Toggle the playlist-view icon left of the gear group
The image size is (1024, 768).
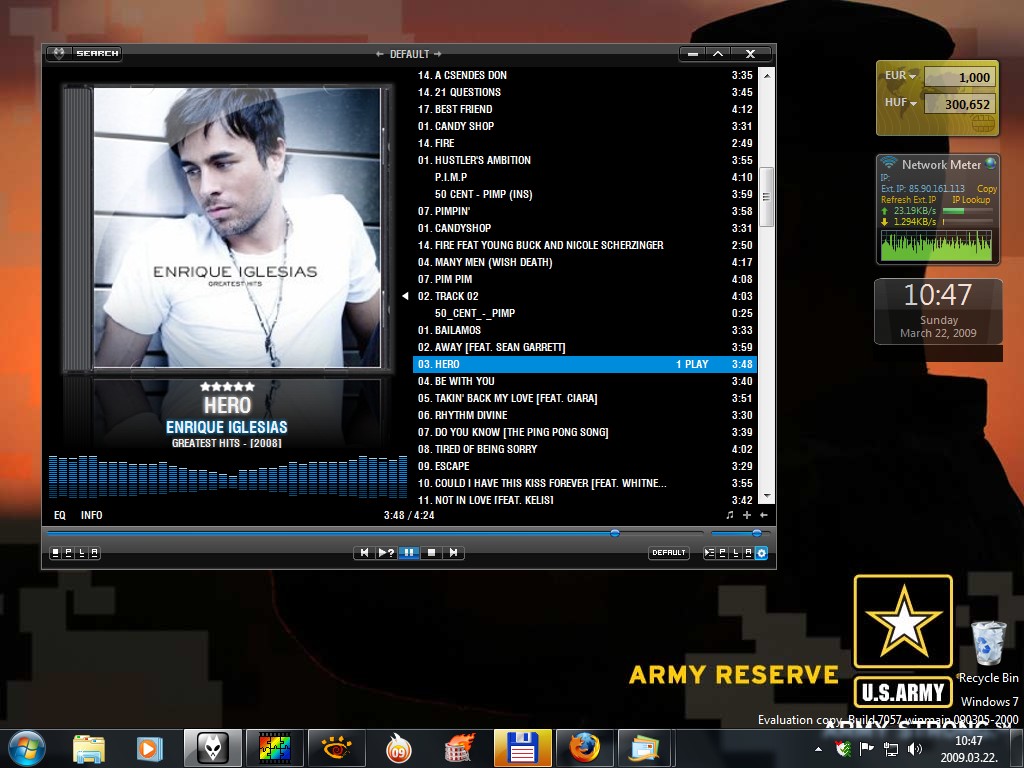pos(709,553)
